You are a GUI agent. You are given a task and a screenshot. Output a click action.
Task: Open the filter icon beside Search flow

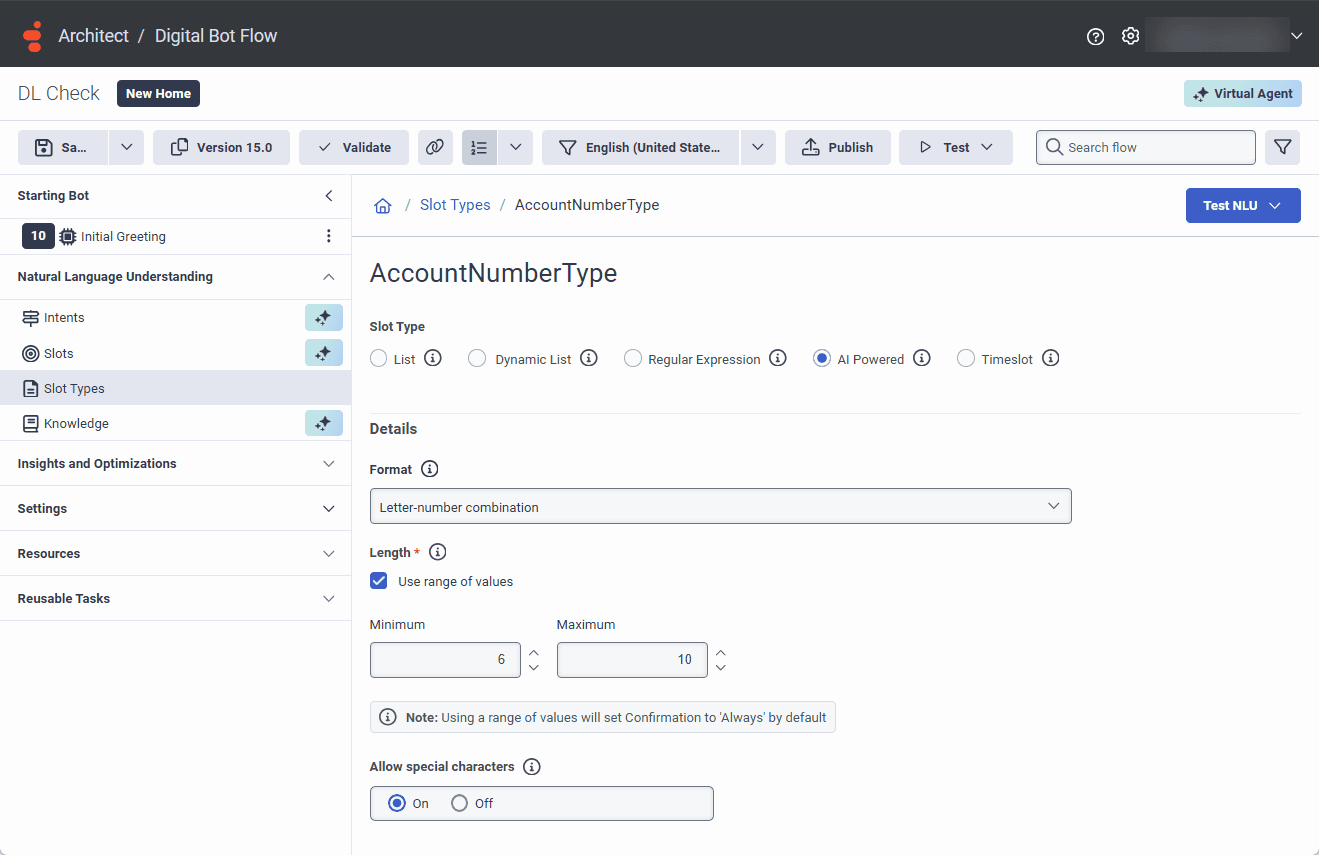coord(1282,147)
